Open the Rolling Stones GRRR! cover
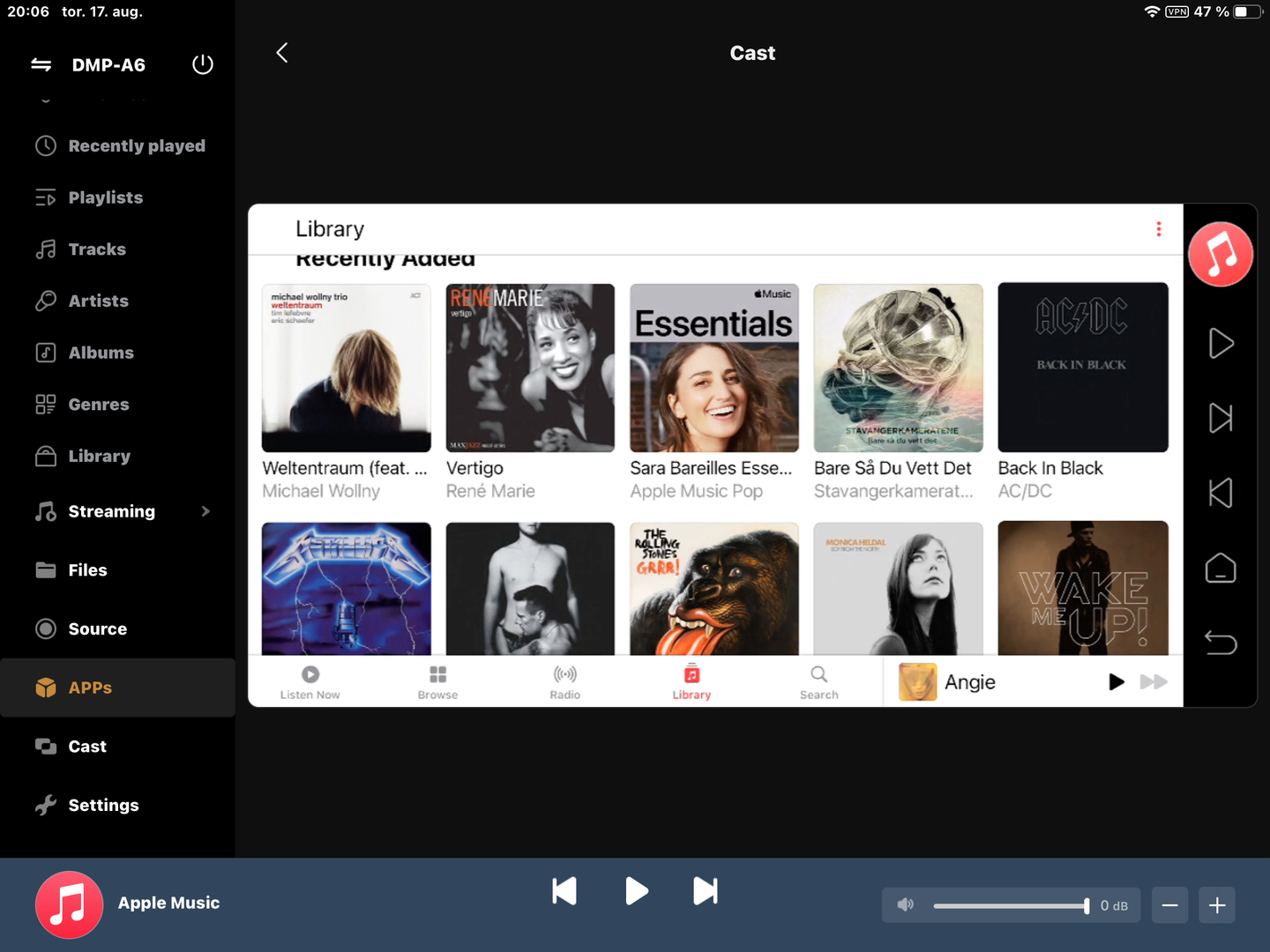Viewport: 1270px width, 952px height. coord(714,589)
